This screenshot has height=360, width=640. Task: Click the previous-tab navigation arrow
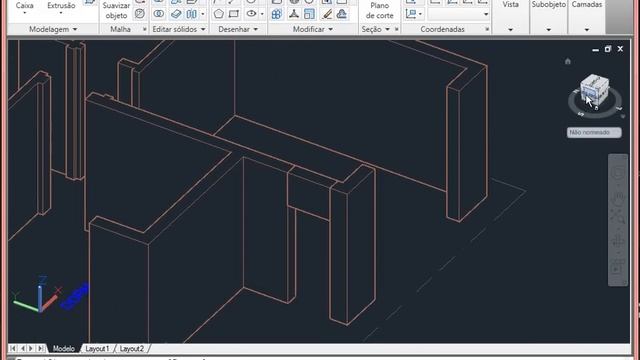[22, 348]
